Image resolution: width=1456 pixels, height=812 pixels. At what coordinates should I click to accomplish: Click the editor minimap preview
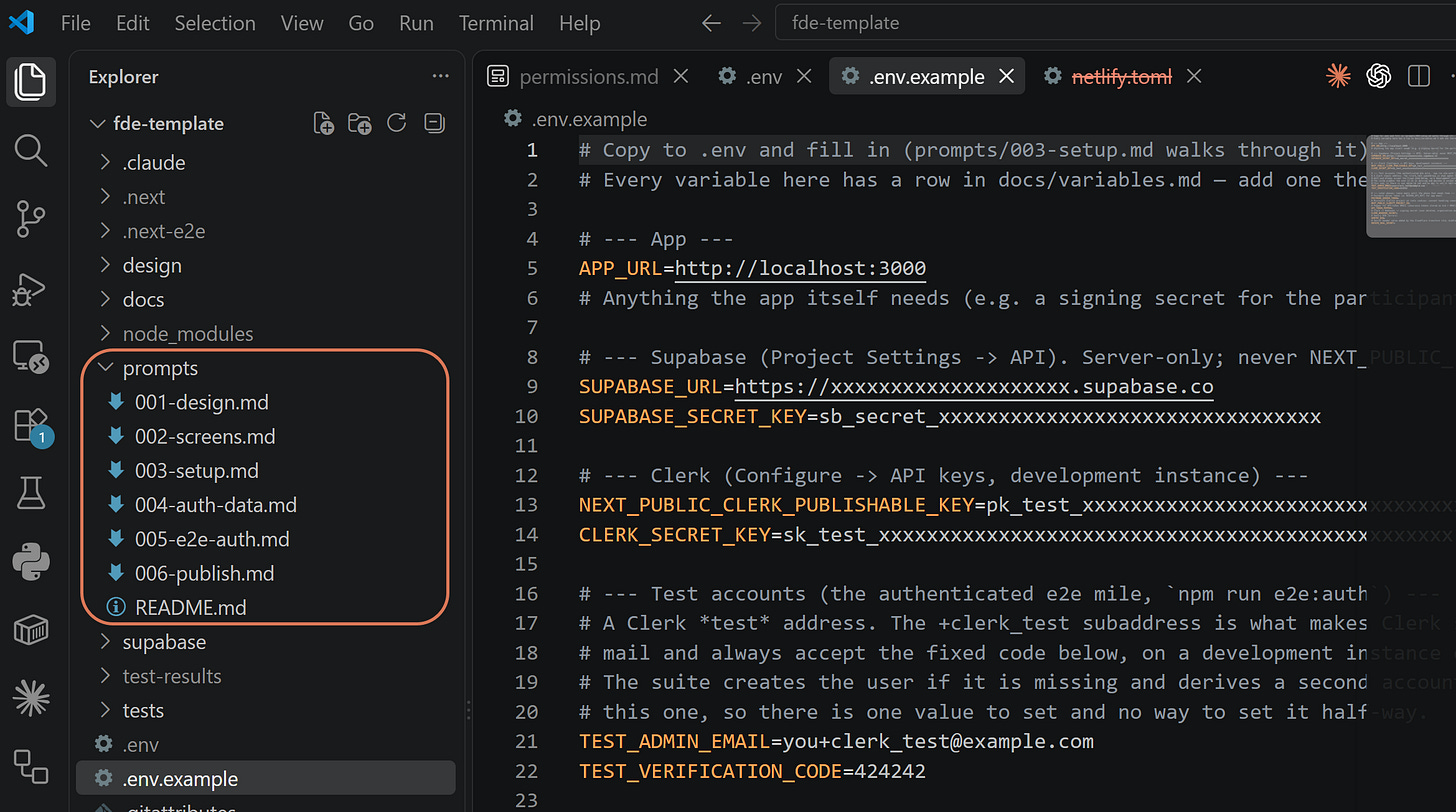1411,186
